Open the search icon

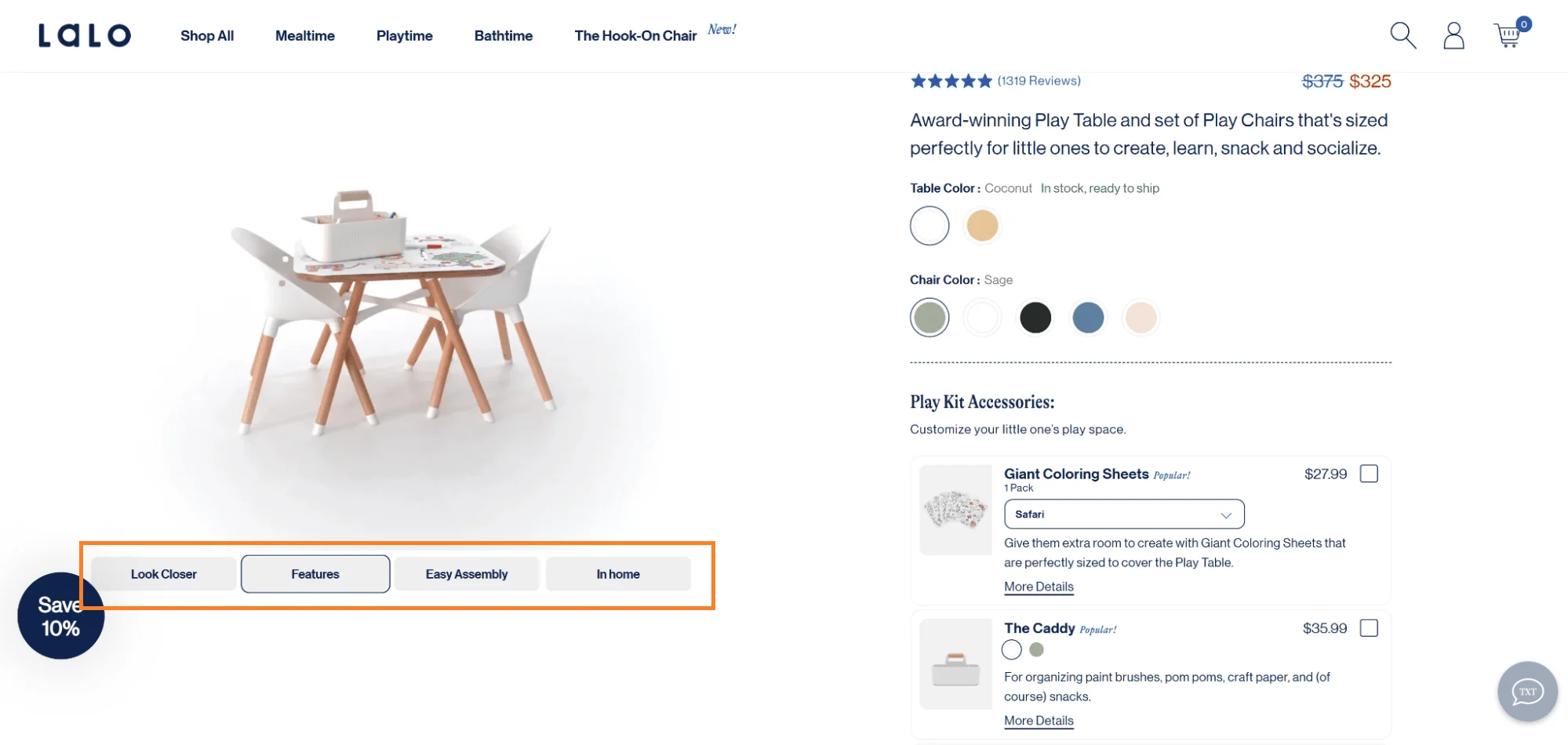pyautogui.click(x=1403, y=35)
